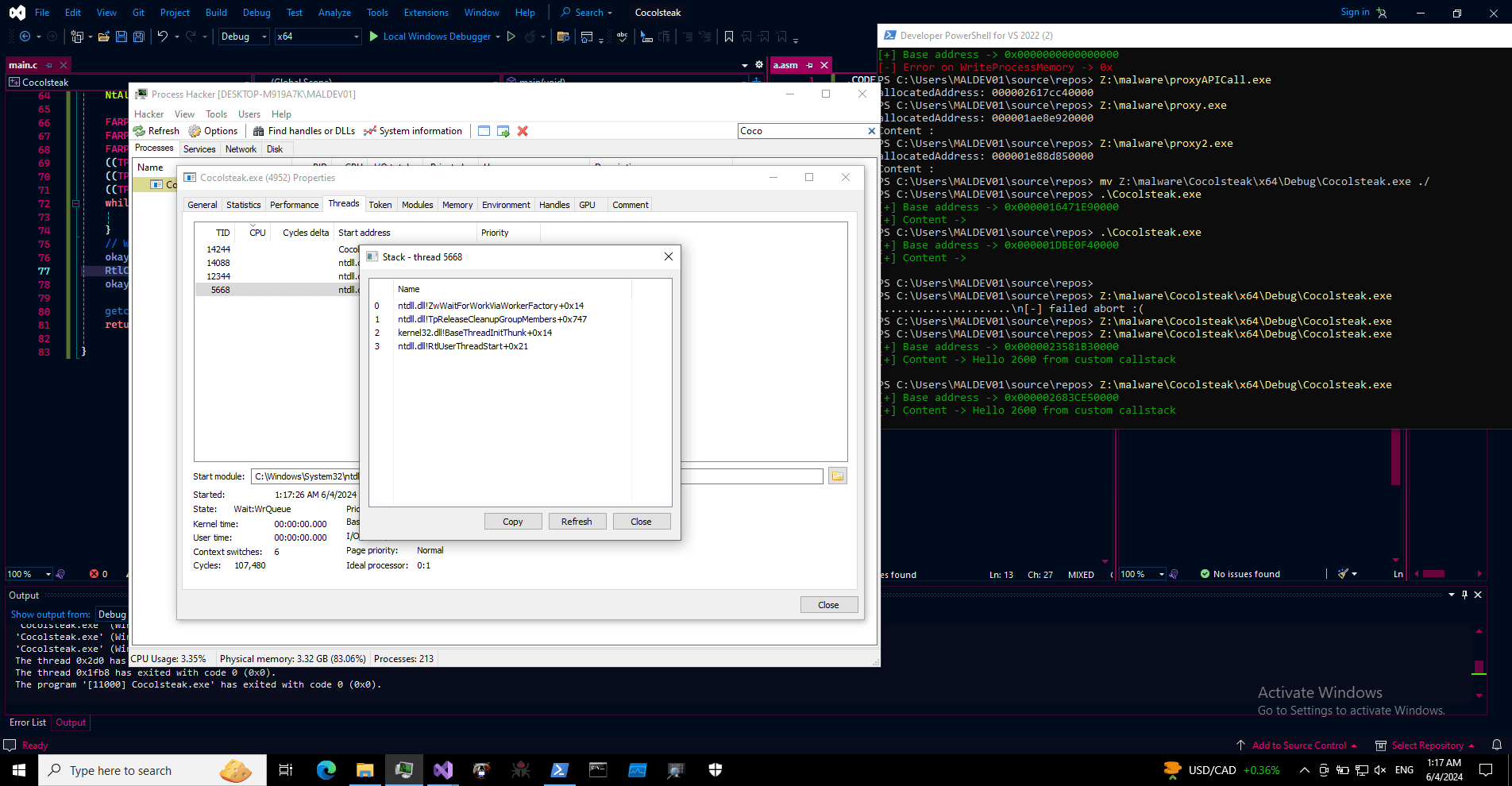Click Windows taskbar search box
Image resolution: width=1512 pixels, height=786 pixels.
tap(152, 770)
